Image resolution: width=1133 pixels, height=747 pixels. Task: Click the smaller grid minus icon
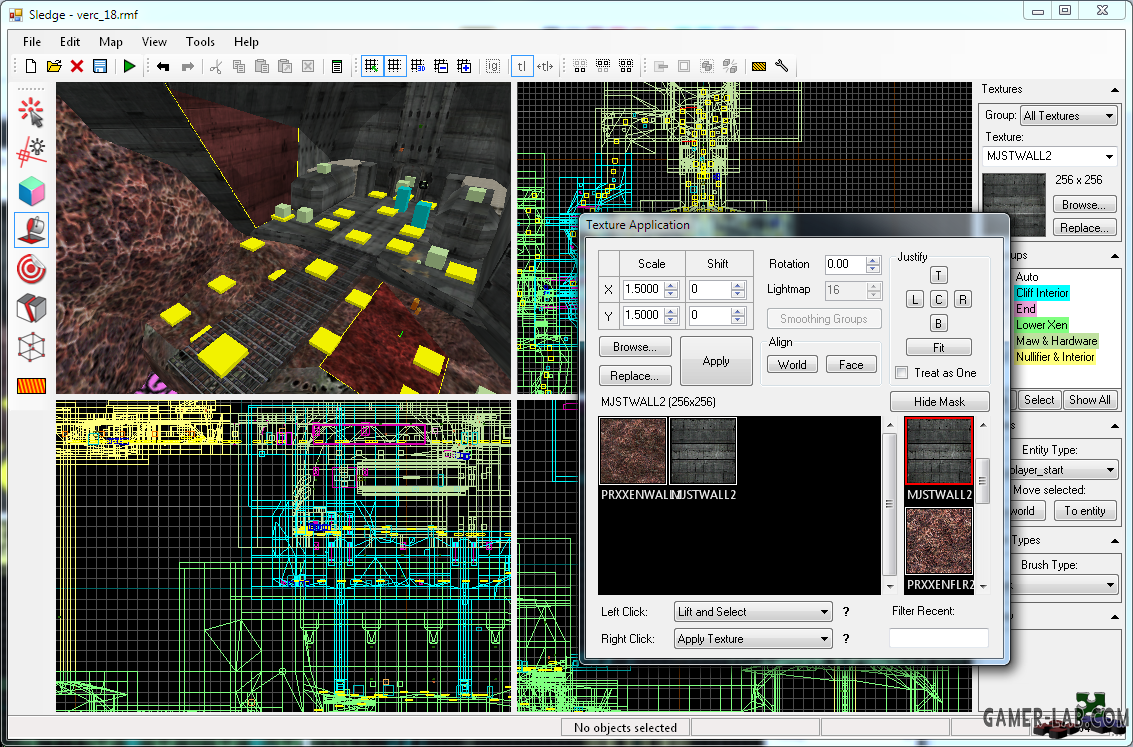[x=441, y=66]
